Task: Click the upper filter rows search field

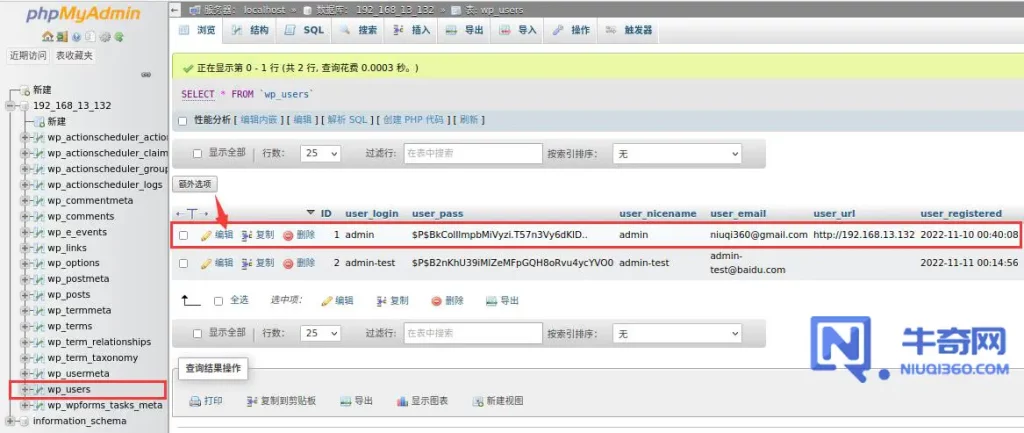Action: pyautogui.click(x=473, y=153)
